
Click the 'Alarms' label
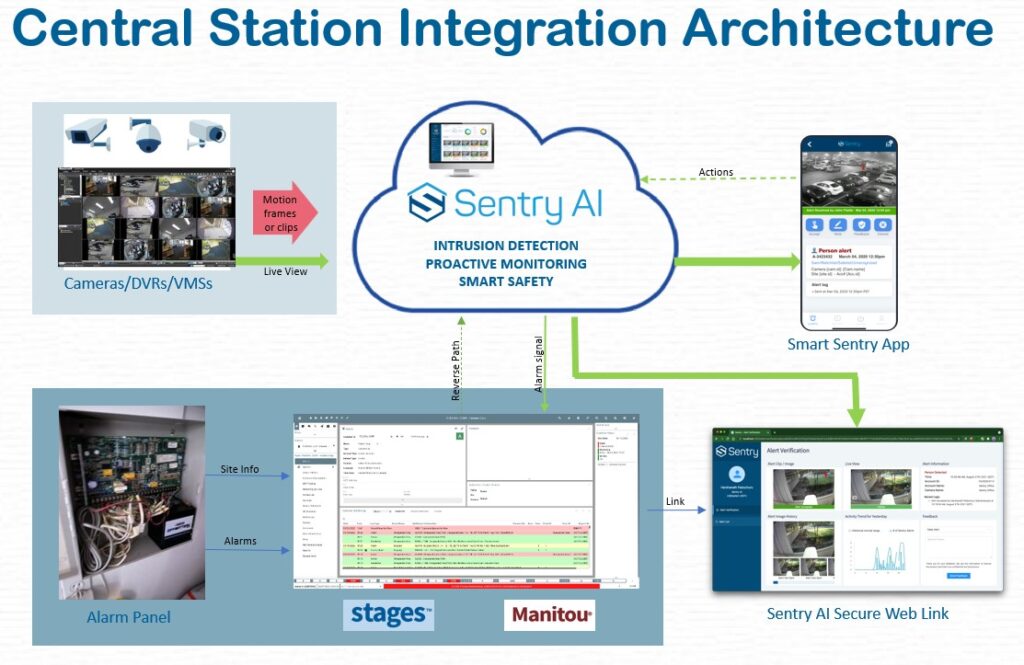(x=240, y=541)
